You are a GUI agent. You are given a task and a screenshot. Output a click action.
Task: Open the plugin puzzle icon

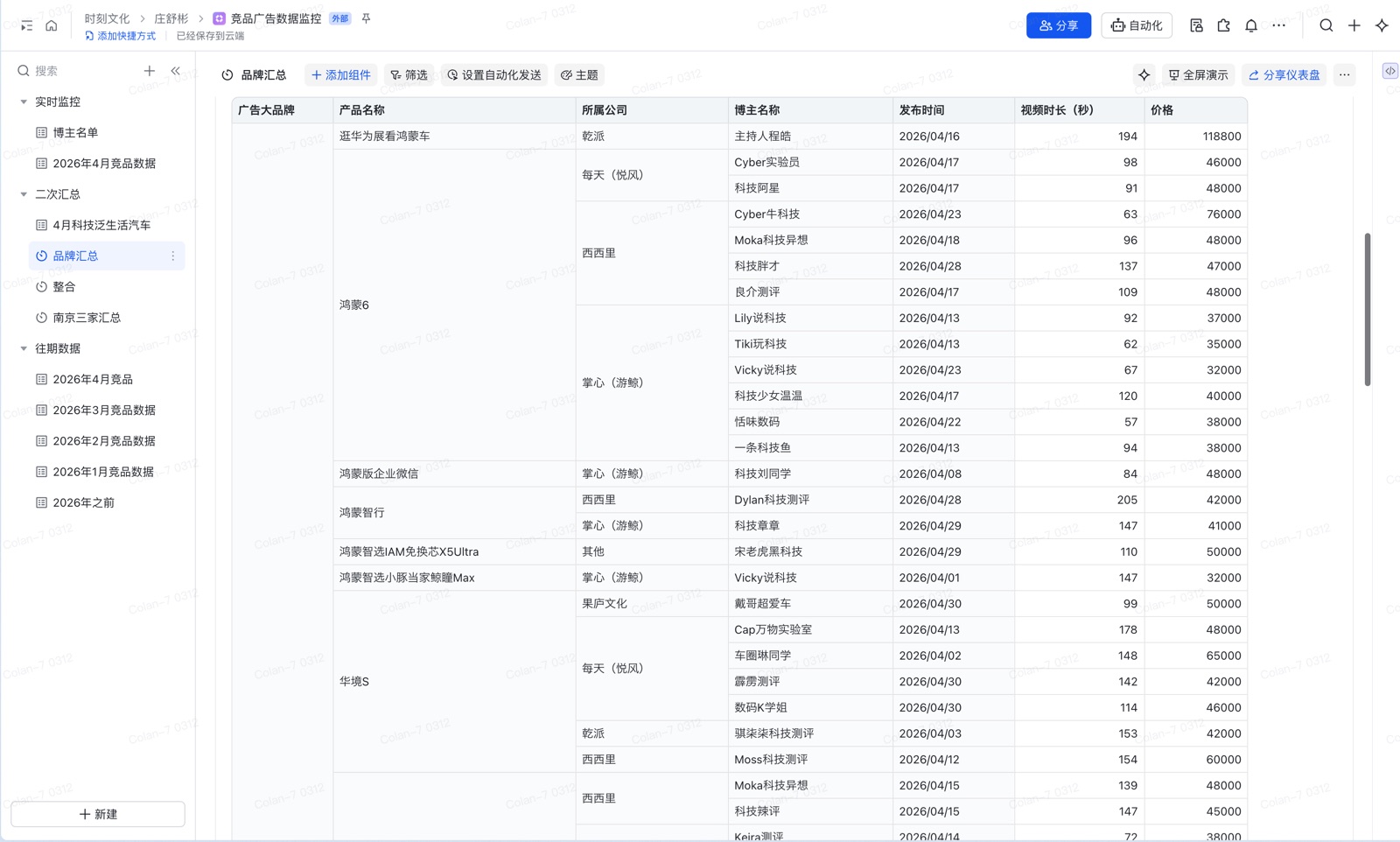point(1223,25)
